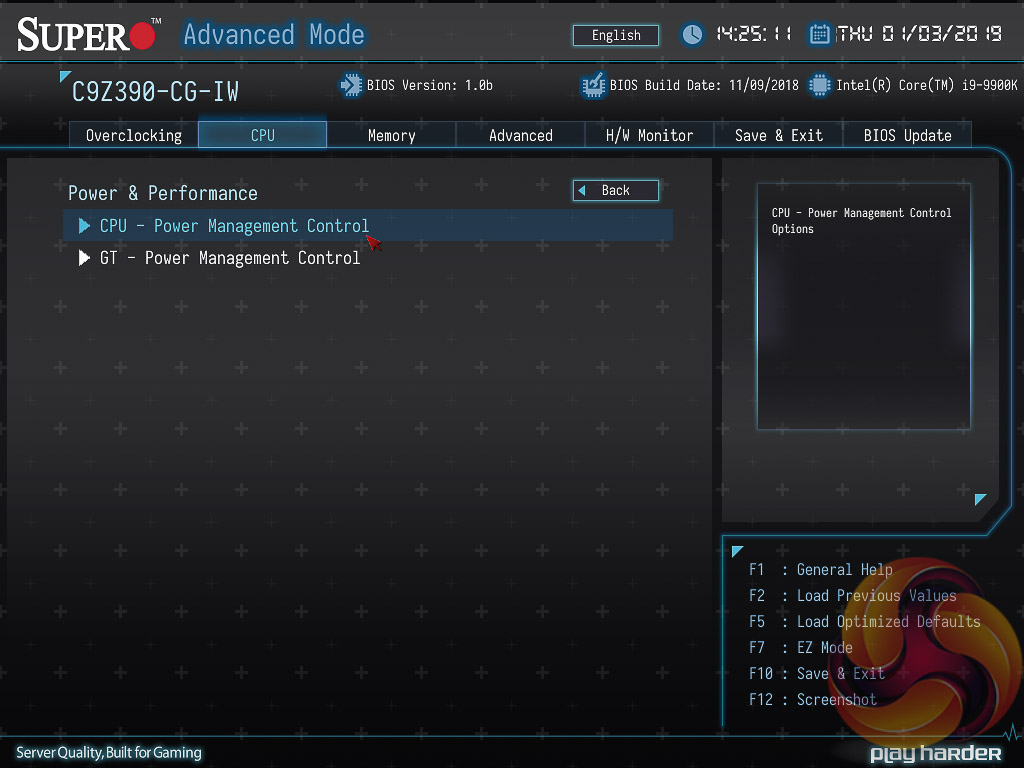Click F12 : Screenshot entry

(813, 700)
